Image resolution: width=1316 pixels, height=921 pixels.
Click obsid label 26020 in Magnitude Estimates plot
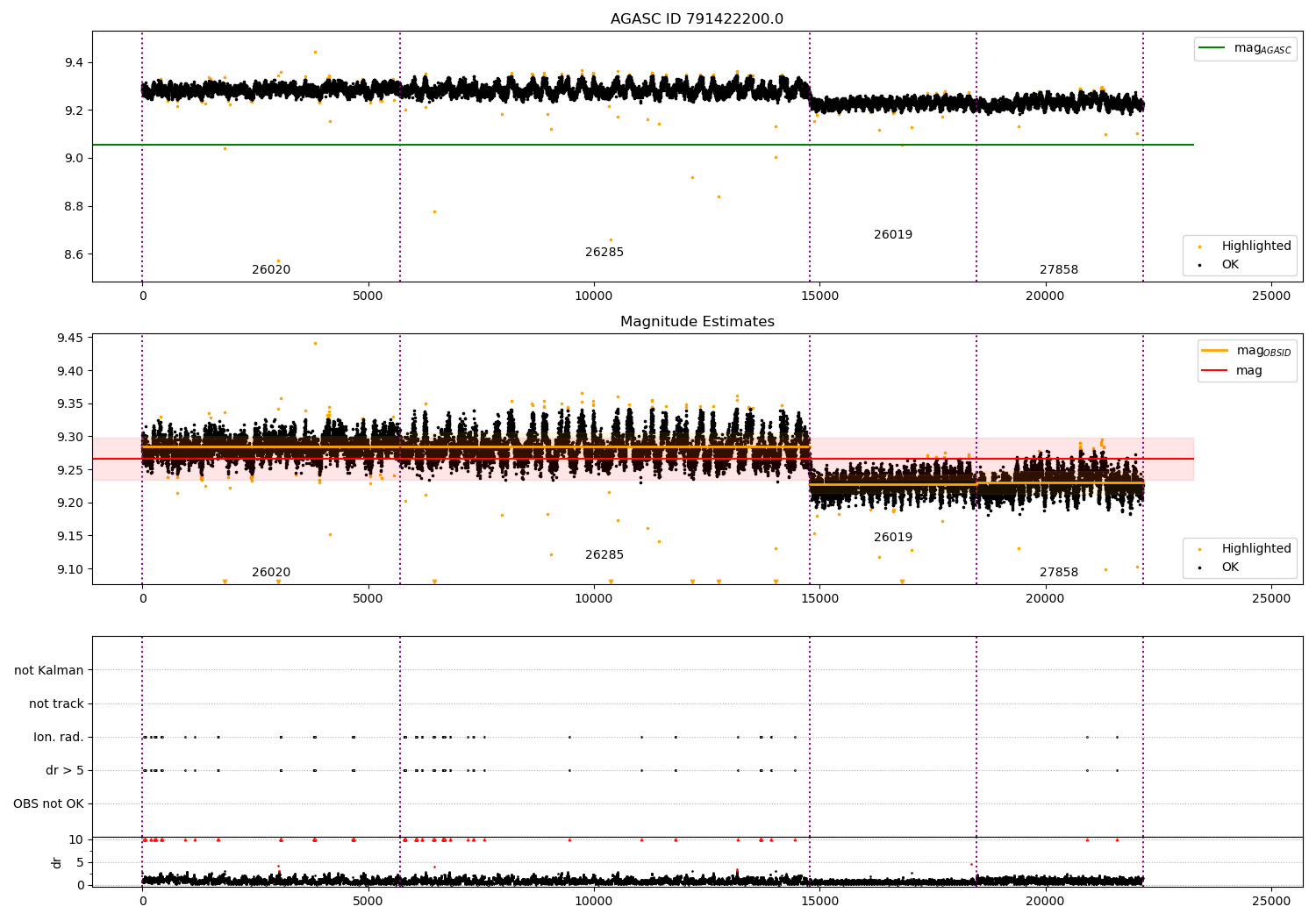pyautogui.click(x=271, y=572)
